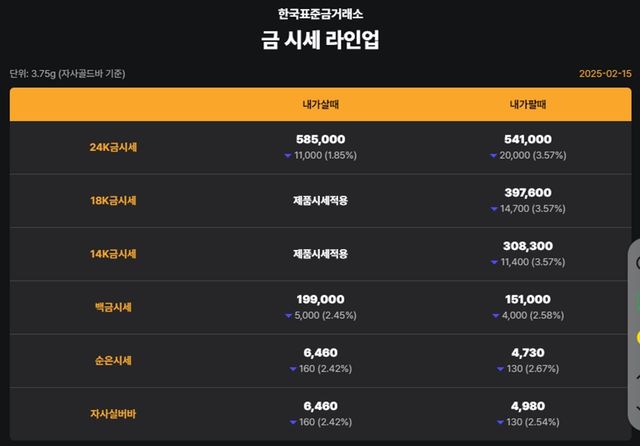Click the down arrow beside 130 (2.54%)
This screenshot has width=640, height=446.
coord(502,422)
